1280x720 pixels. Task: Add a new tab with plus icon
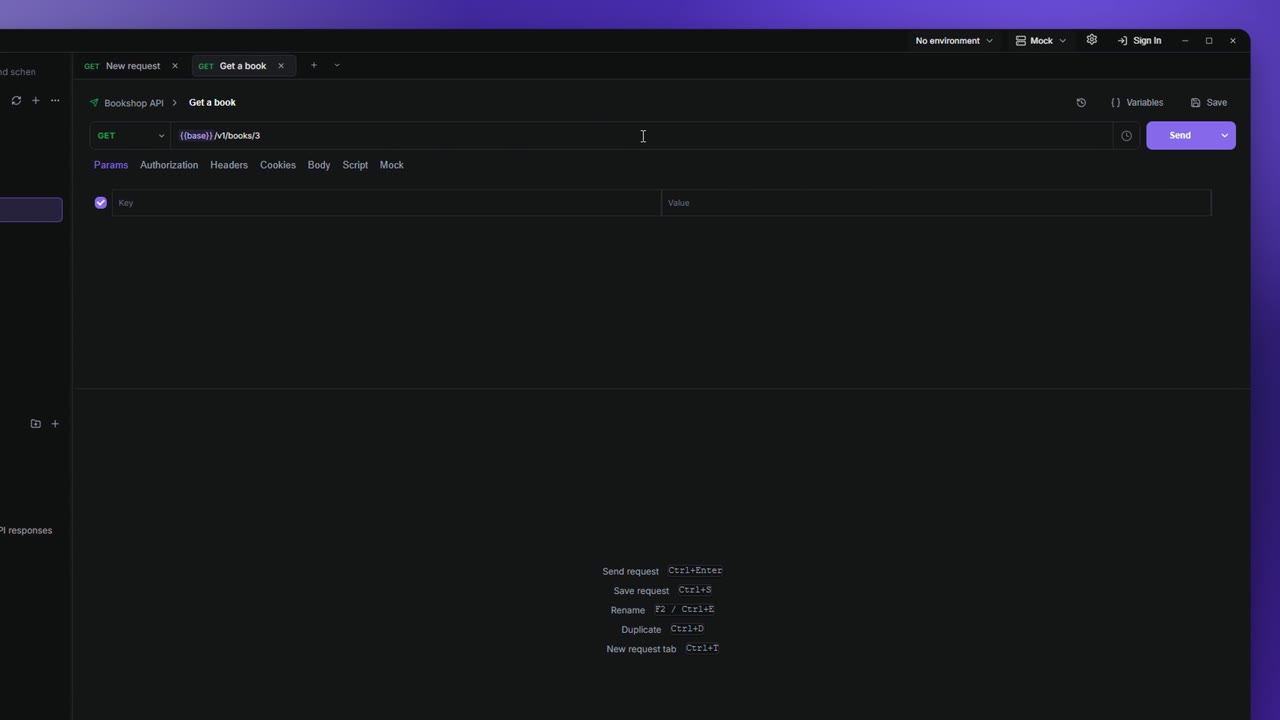313,65
